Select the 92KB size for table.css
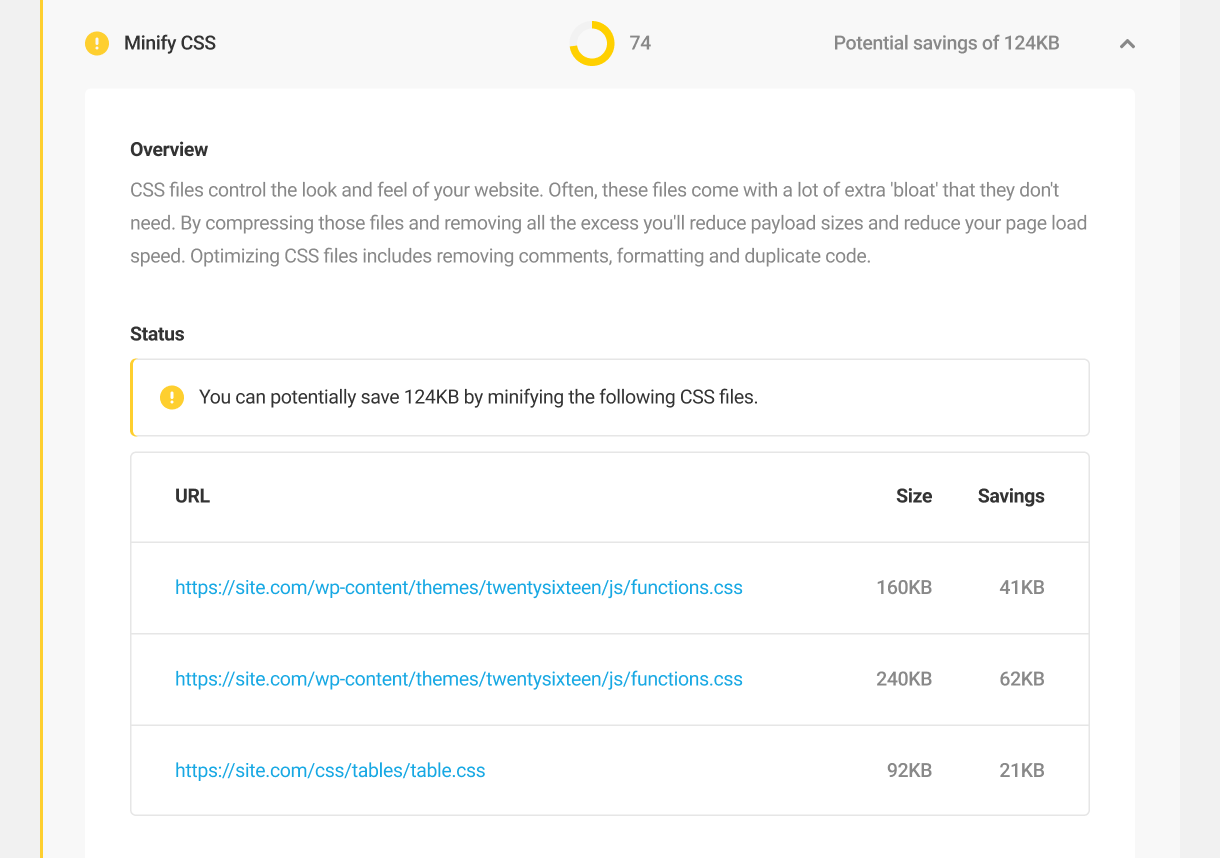1220x858 pixels. click(908, 770)
